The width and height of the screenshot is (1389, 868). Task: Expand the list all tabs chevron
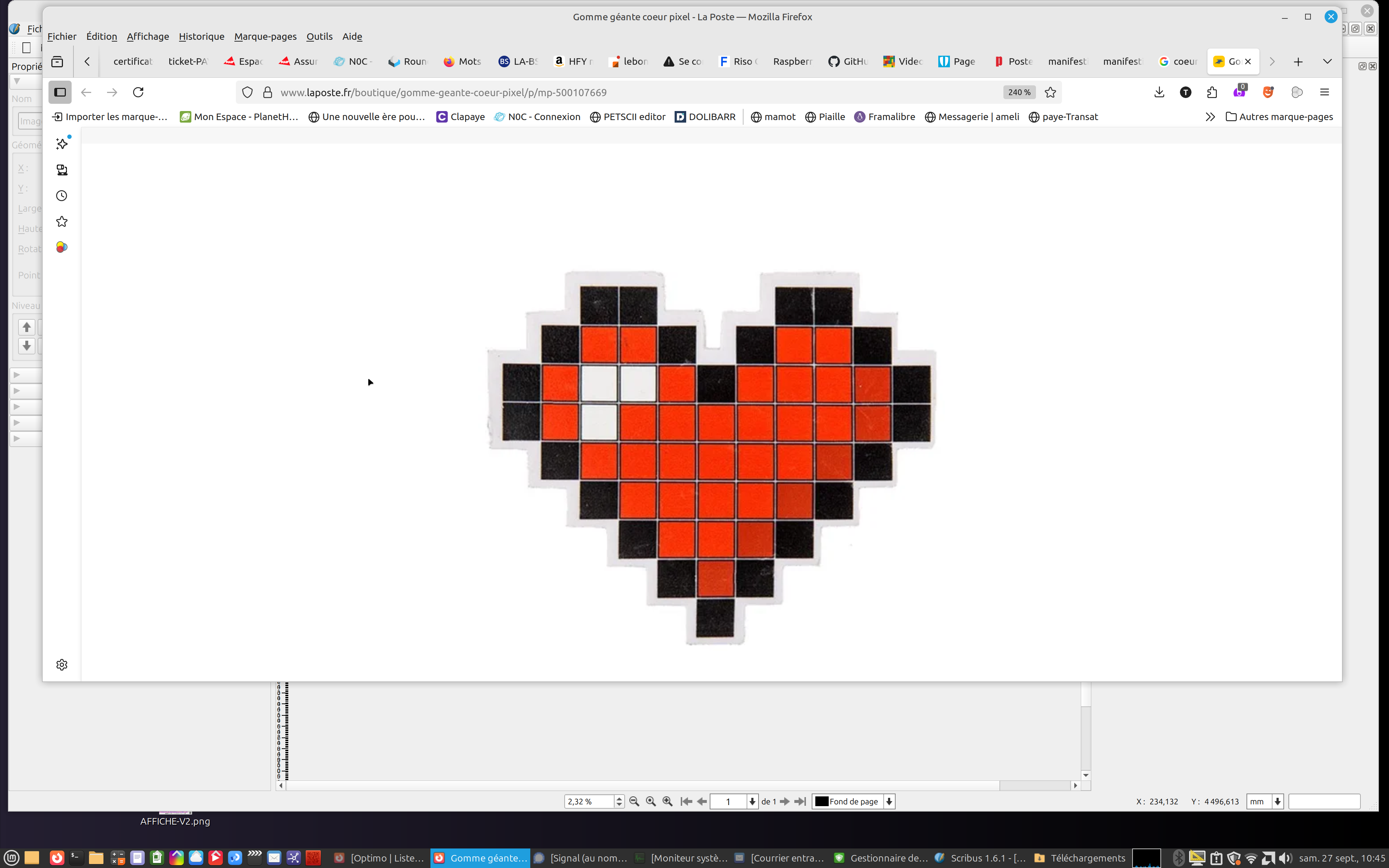1327,61
